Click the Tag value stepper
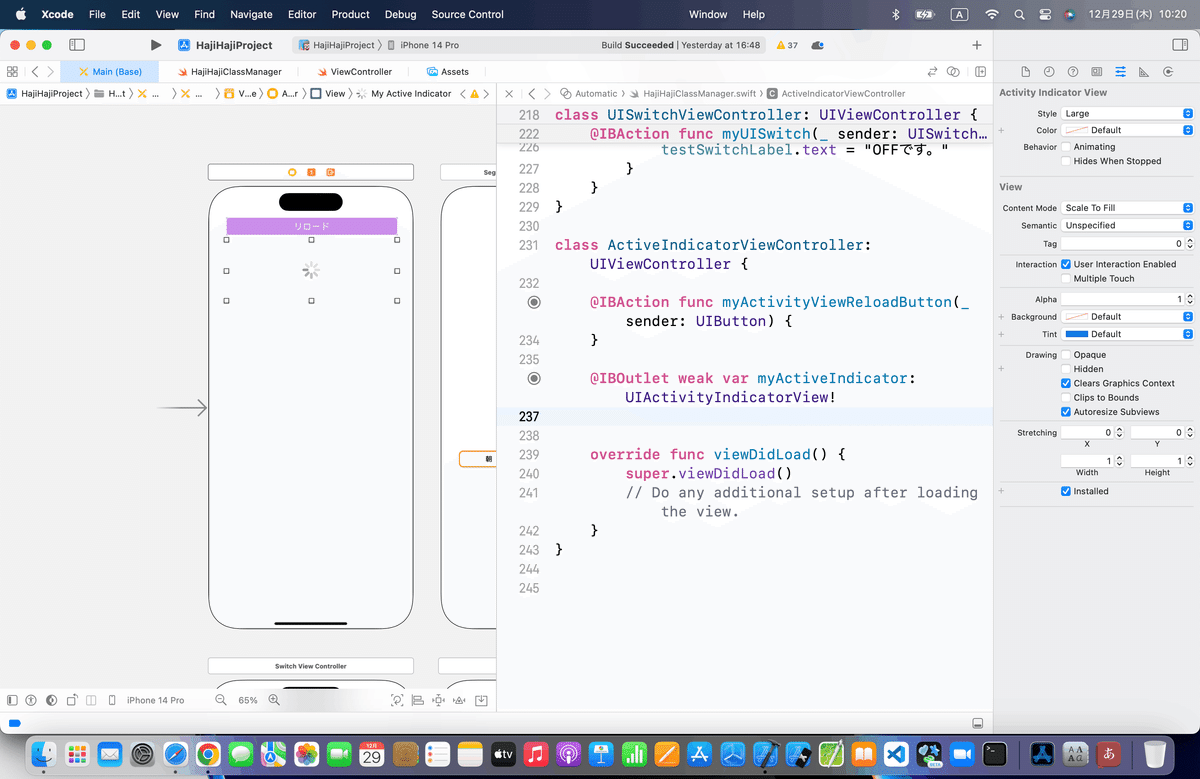Image resolution: width=1200 pixels, height=779 pixels. pyautogui.click(x=1189, y=244)
